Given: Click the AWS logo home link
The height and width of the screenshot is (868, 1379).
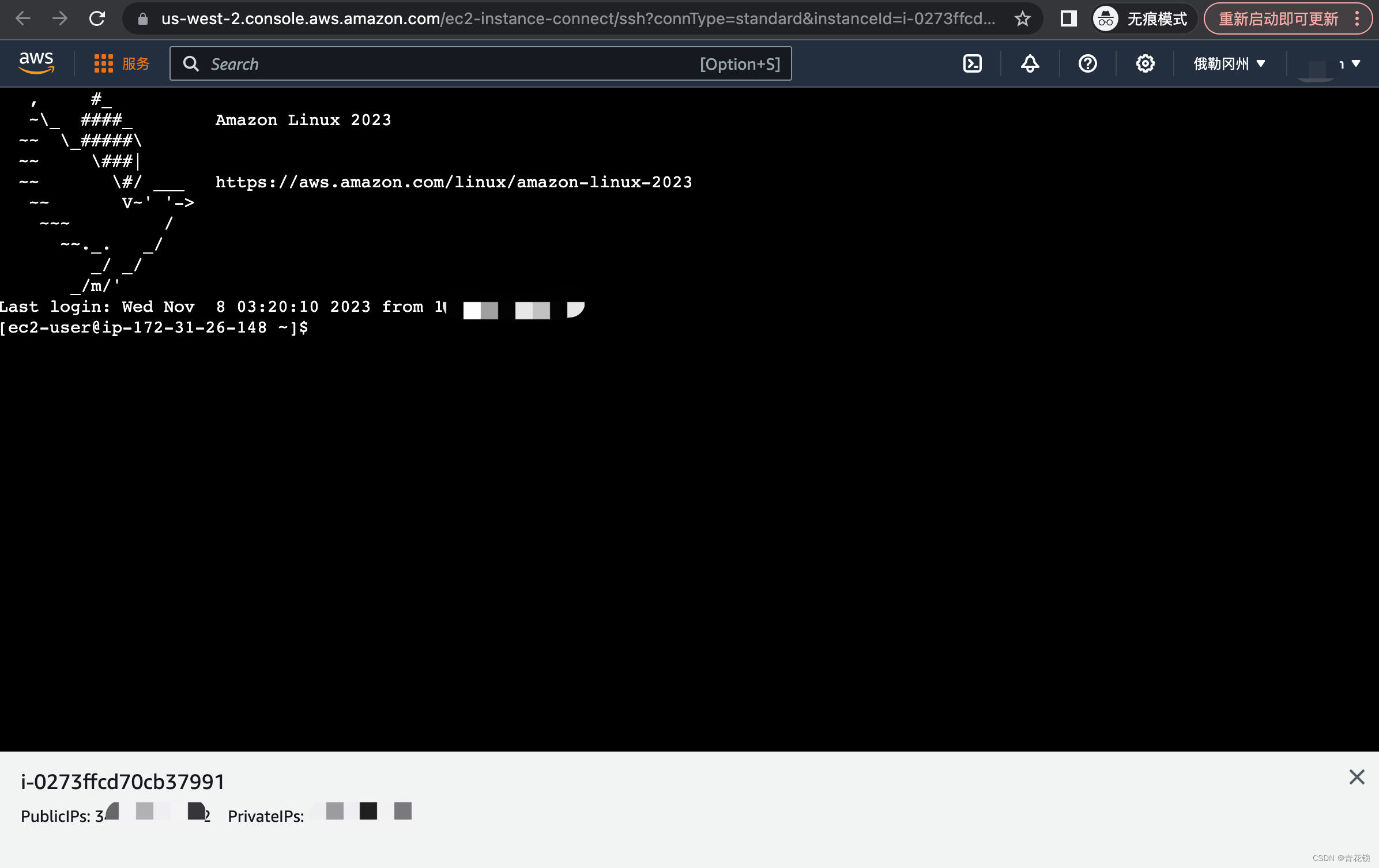Looking at the screenshot, I should coord(36,63).
